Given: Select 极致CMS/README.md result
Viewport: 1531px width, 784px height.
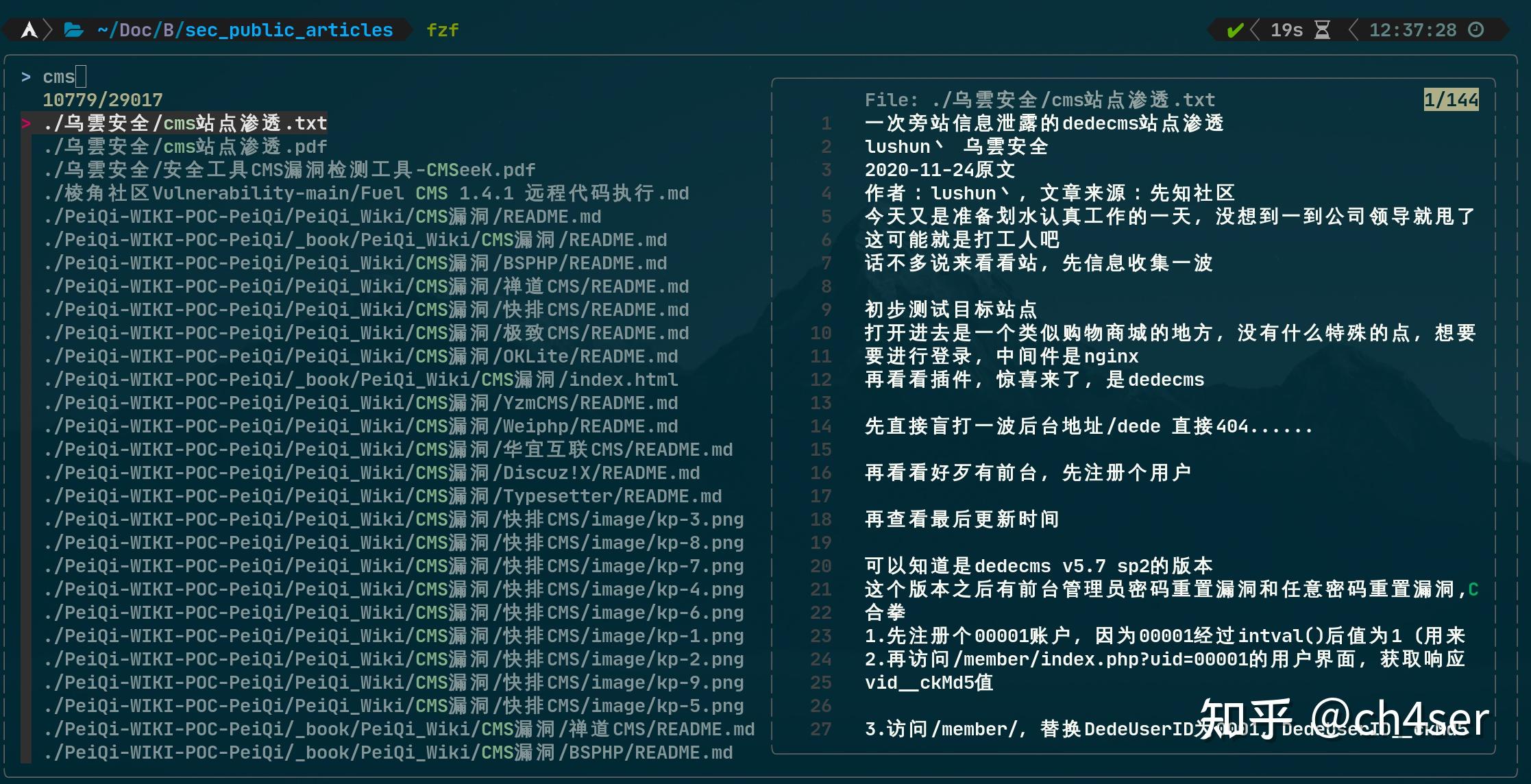Looking at the screenshot, I should [x=366, y=333].
